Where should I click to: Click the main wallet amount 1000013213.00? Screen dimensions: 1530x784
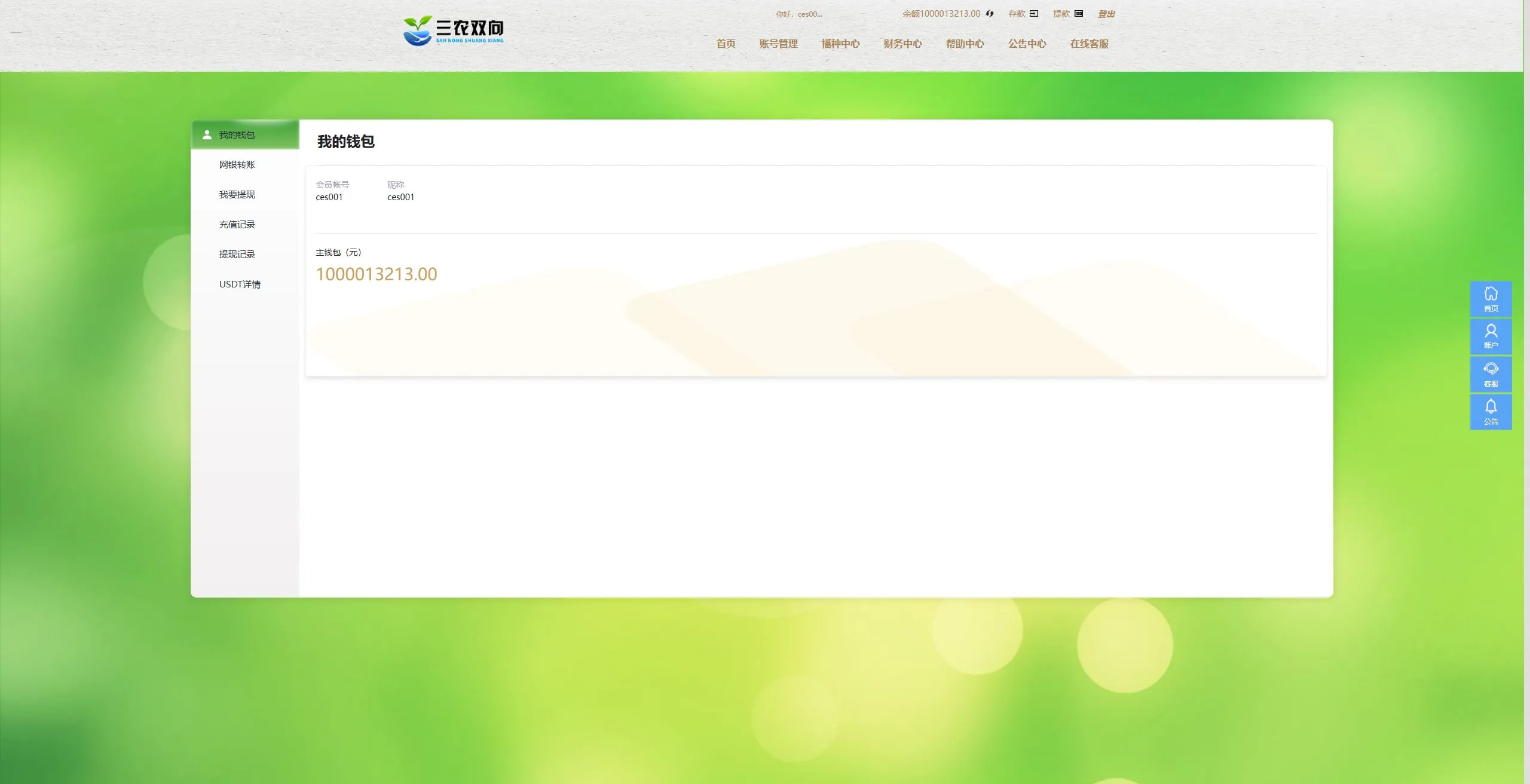point(377,274)
